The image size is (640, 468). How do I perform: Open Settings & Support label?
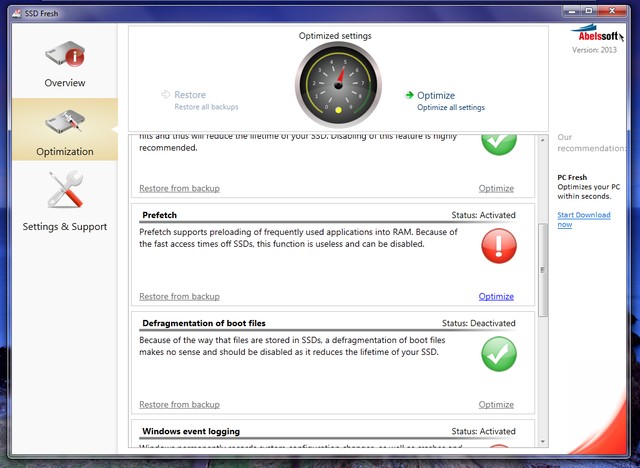coord(65,226)
